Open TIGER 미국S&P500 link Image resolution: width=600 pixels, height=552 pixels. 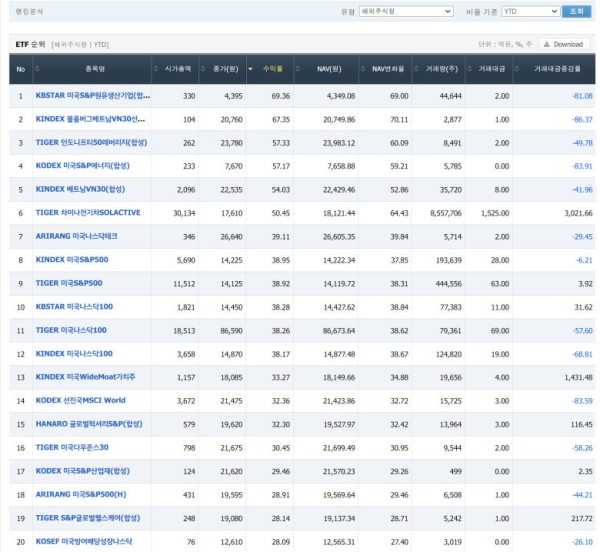[x=69, y=283]
